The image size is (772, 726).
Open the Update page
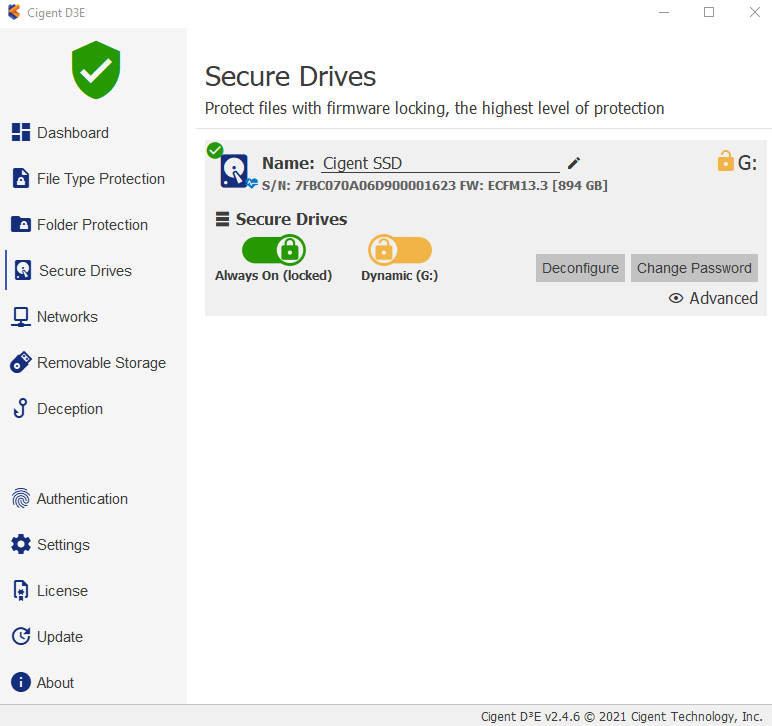[60, 637]
